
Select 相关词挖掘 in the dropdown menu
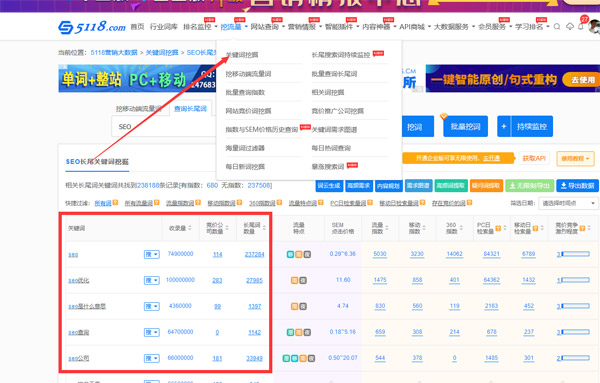(328, 92)
